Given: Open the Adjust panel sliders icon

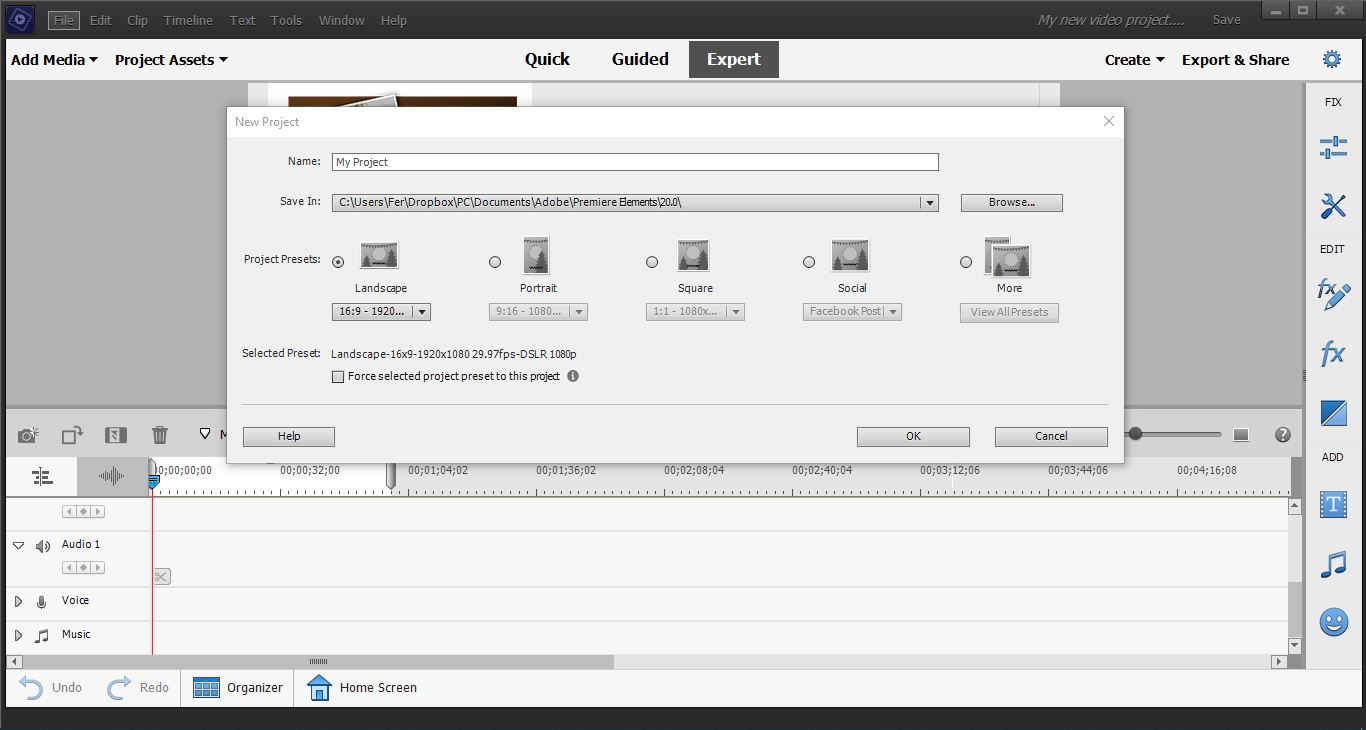Looking at the screenshot, I should tap(1333, 148).
